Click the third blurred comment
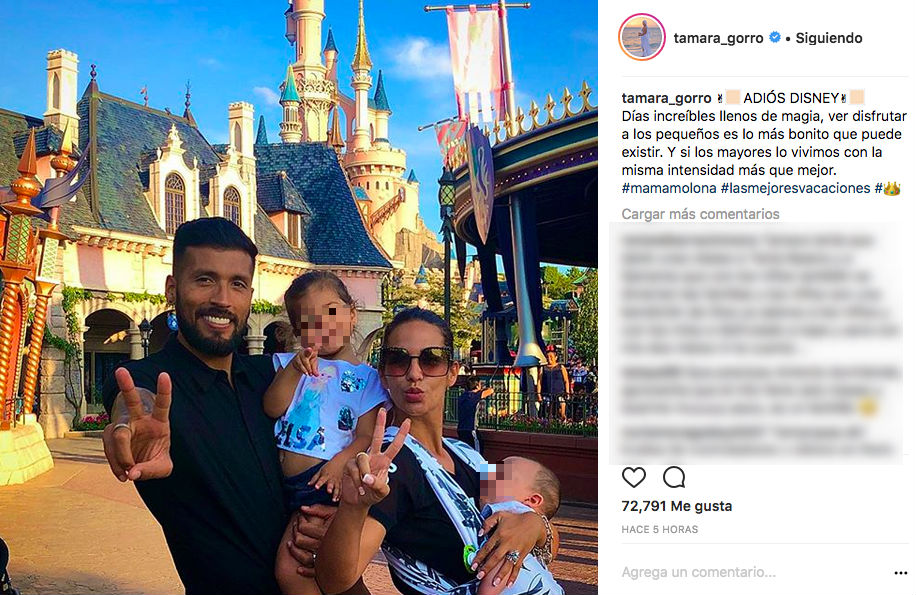 (x=758, y=442)
